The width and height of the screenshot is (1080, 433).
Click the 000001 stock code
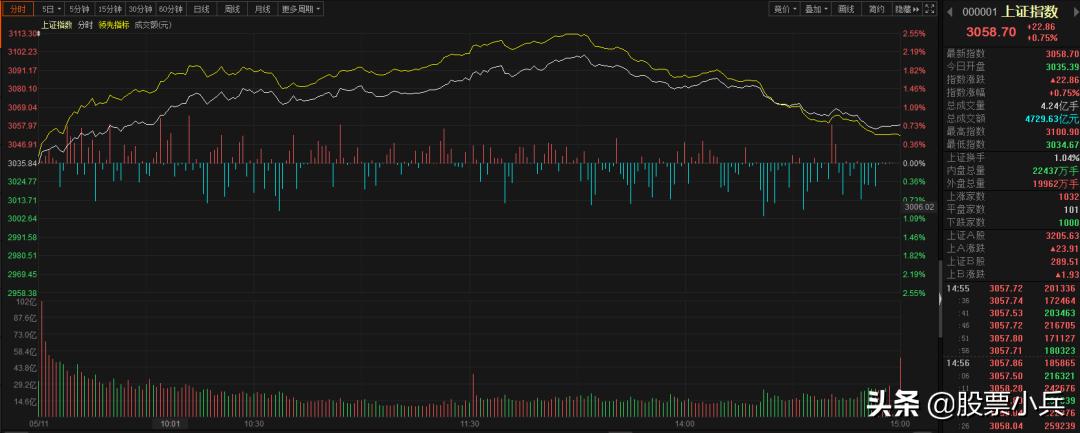tap(979, 12)
